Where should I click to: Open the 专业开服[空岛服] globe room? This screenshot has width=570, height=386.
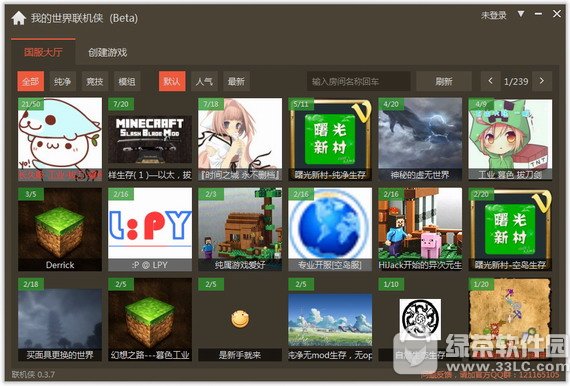coord(330,229)
